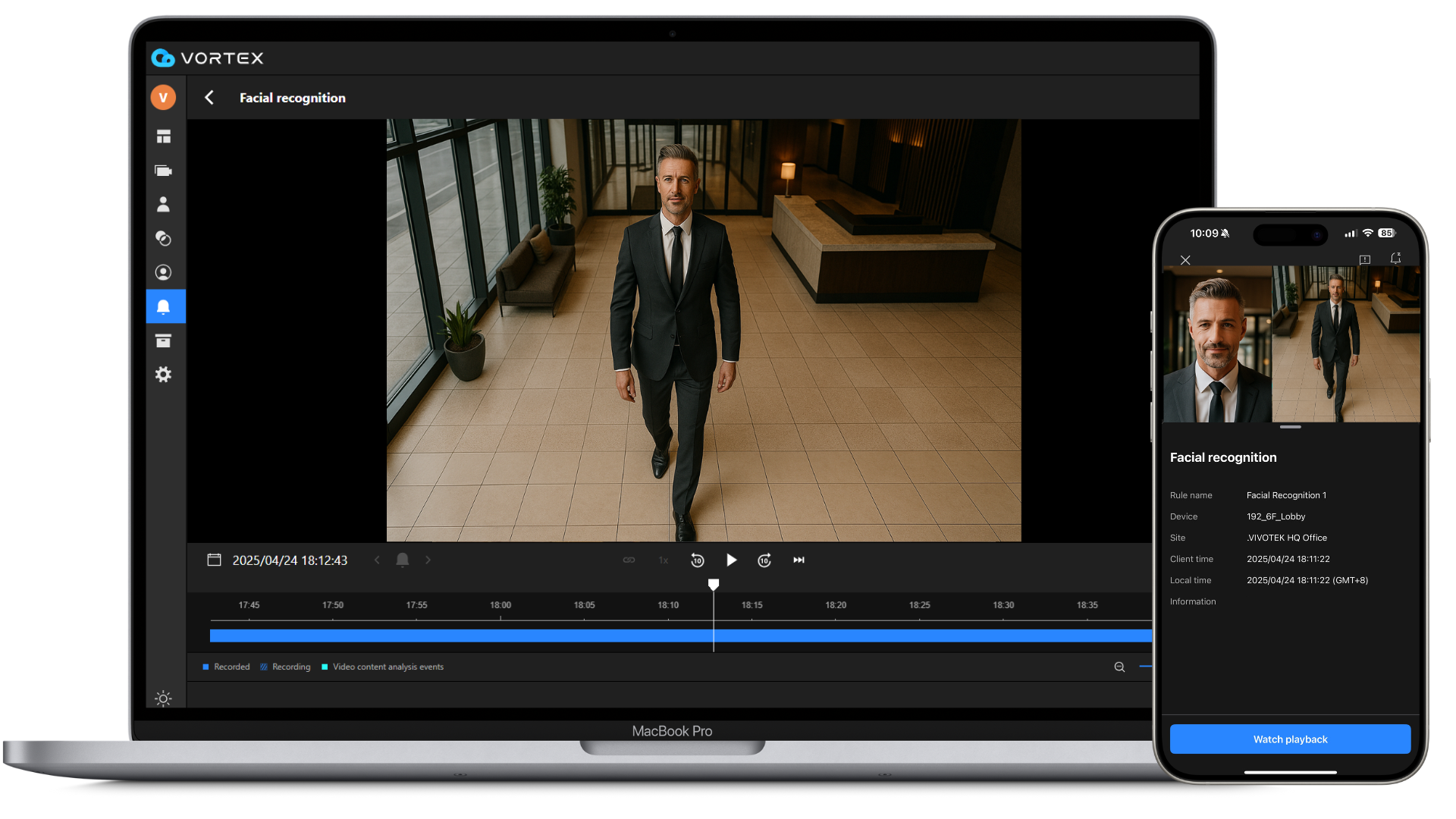The image size is (1456, 819).
Task: Zoom out the timeline with magnifier
Action: point(1119,667)
